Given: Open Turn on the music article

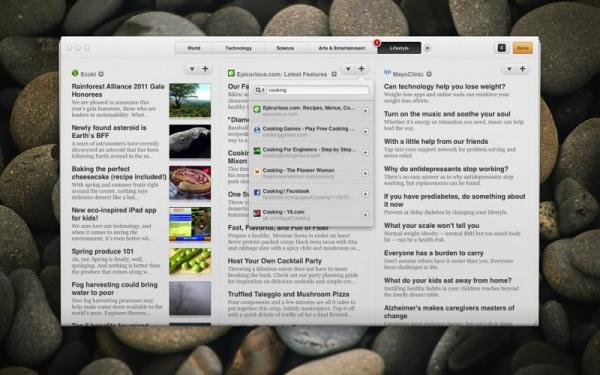Looking at the screenshot, I should (x=447, y=114).
